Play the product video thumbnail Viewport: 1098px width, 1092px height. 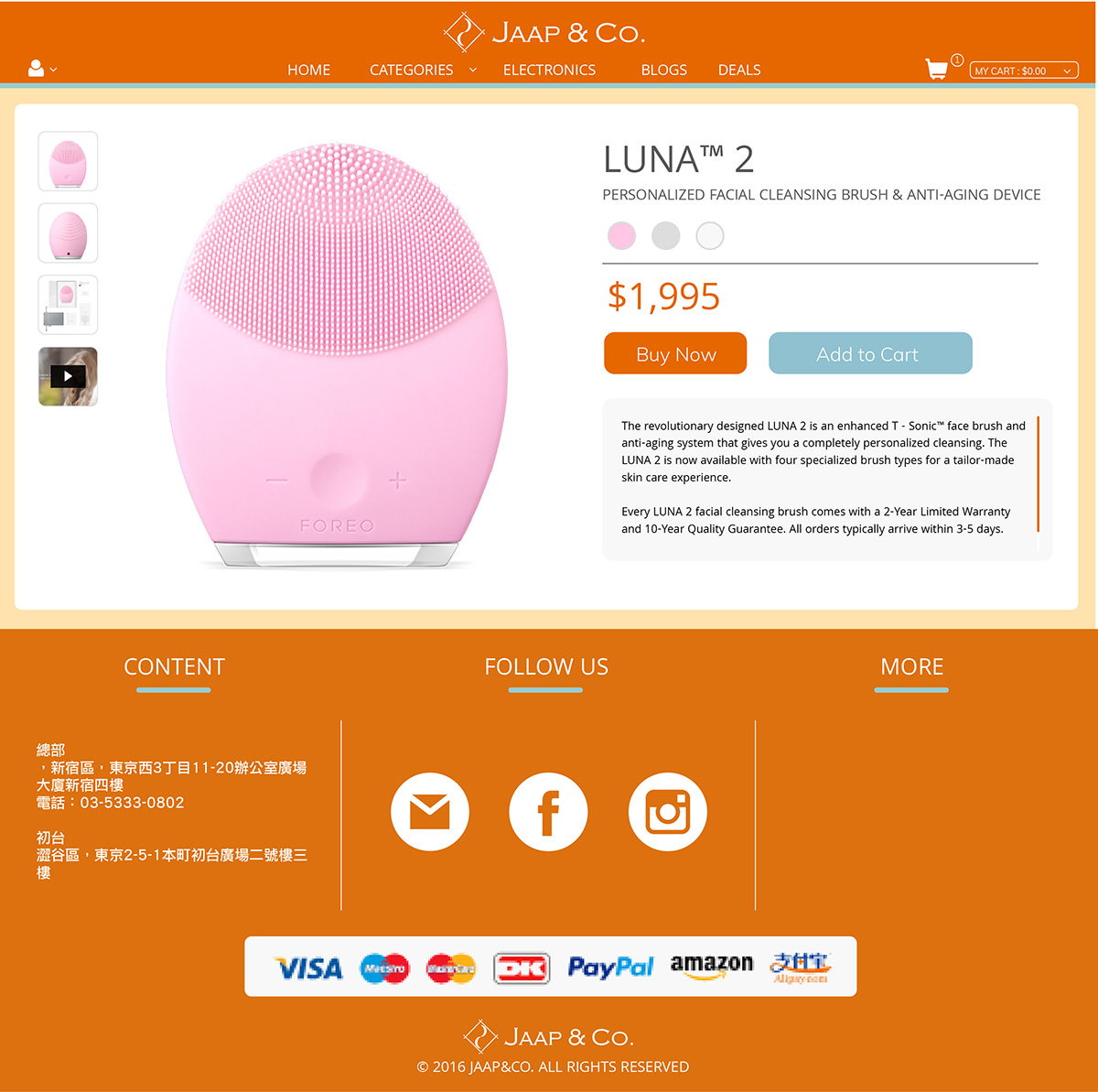tap(68, 376)
